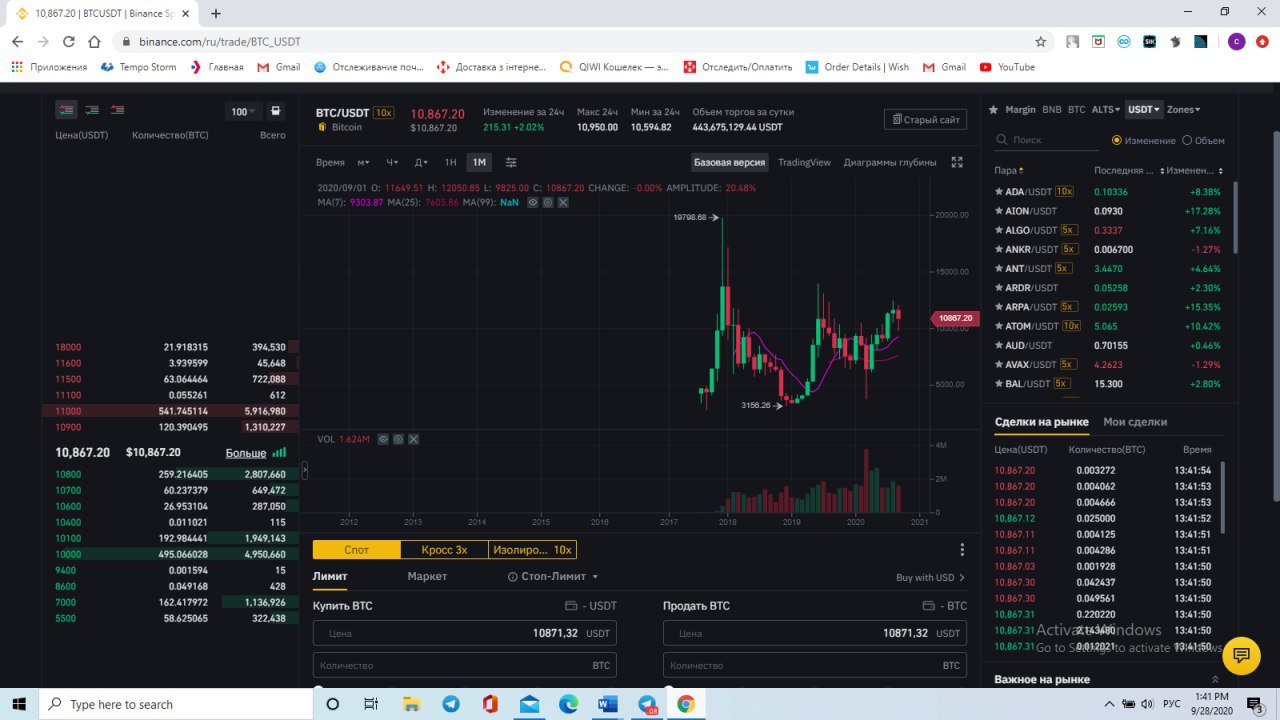Open order book depth dropdown 100
Viewport: 1280px width, 720px height.
(243, 111)
